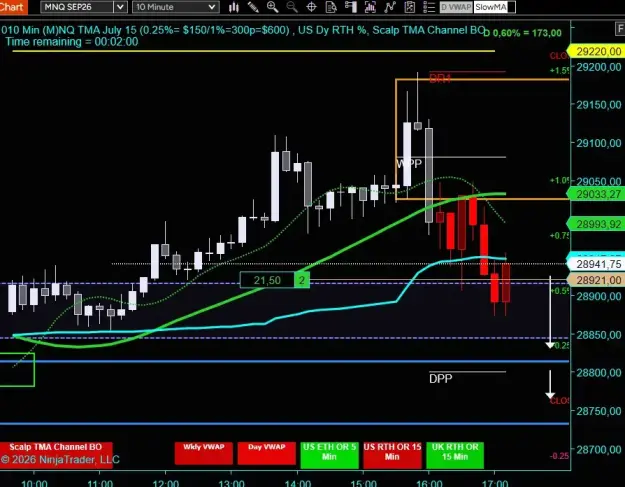Toggle US RTH OR 15 Min button
The width and height of the screenshot is (625, 487).
click(x=392, y=455)
